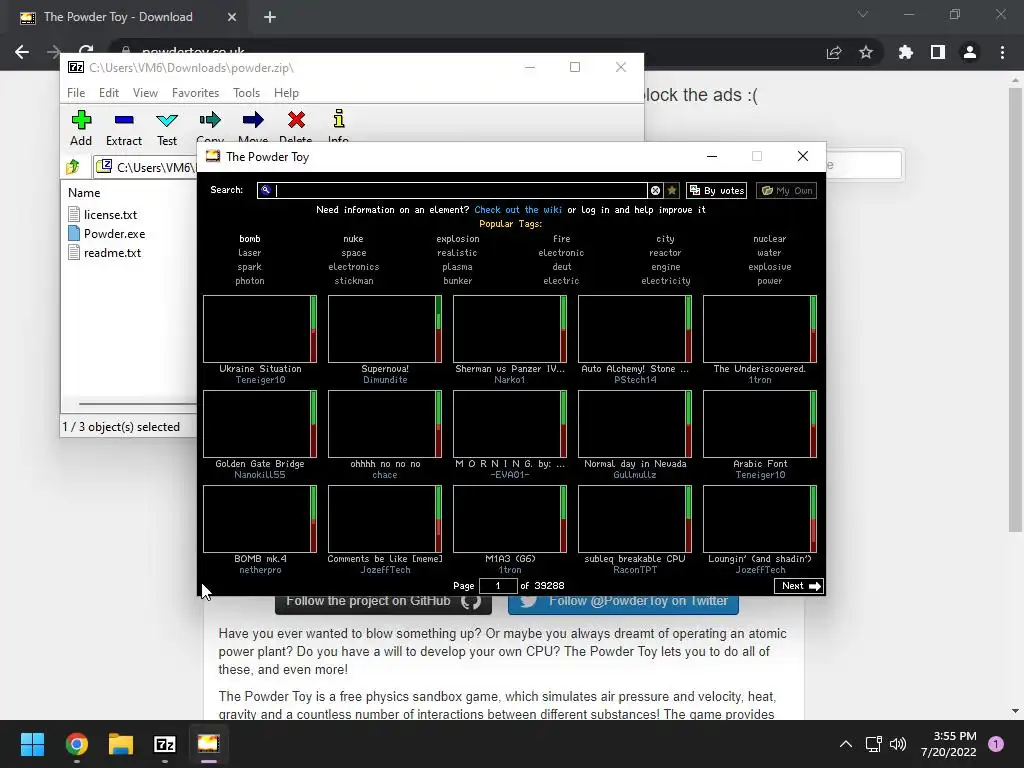Select the stickman tag
The height and width of the screenshot is (768, 1024).
point(353,281)
